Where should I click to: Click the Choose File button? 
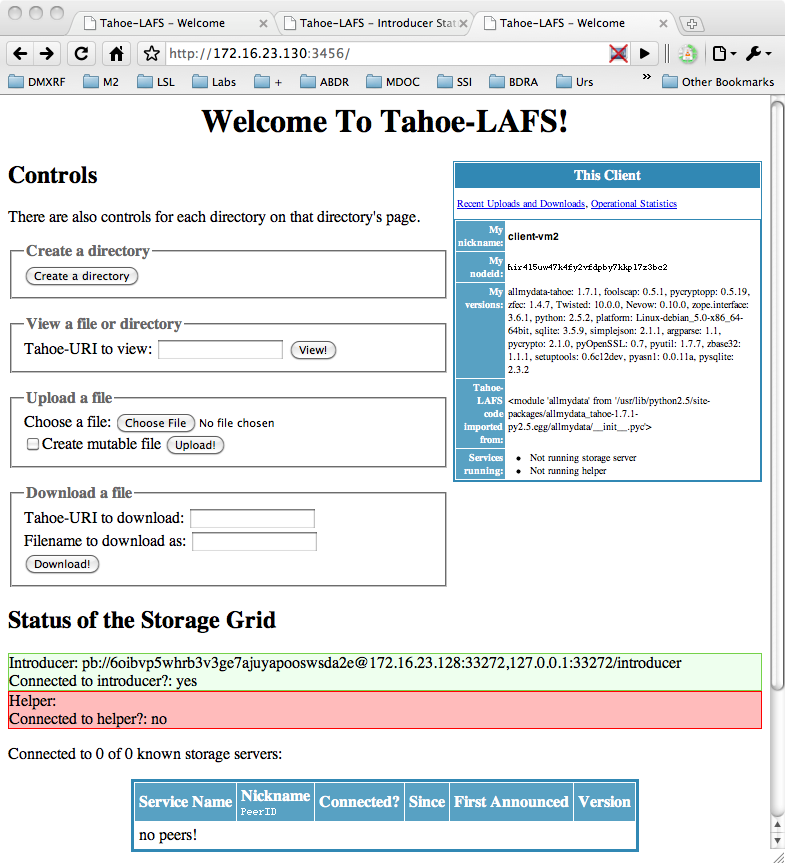coord(155,423)
